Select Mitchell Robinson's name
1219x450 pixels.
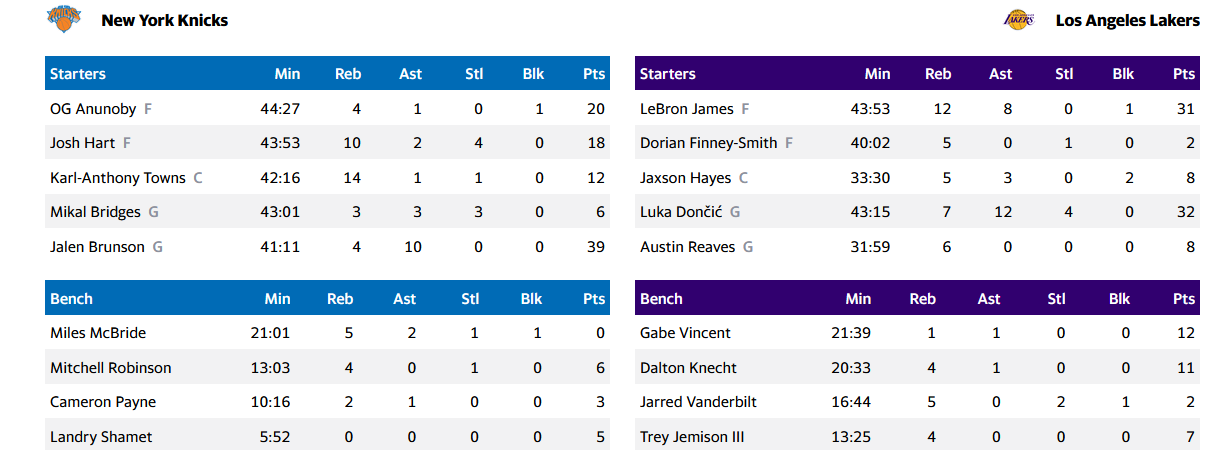tap(110, 368)
